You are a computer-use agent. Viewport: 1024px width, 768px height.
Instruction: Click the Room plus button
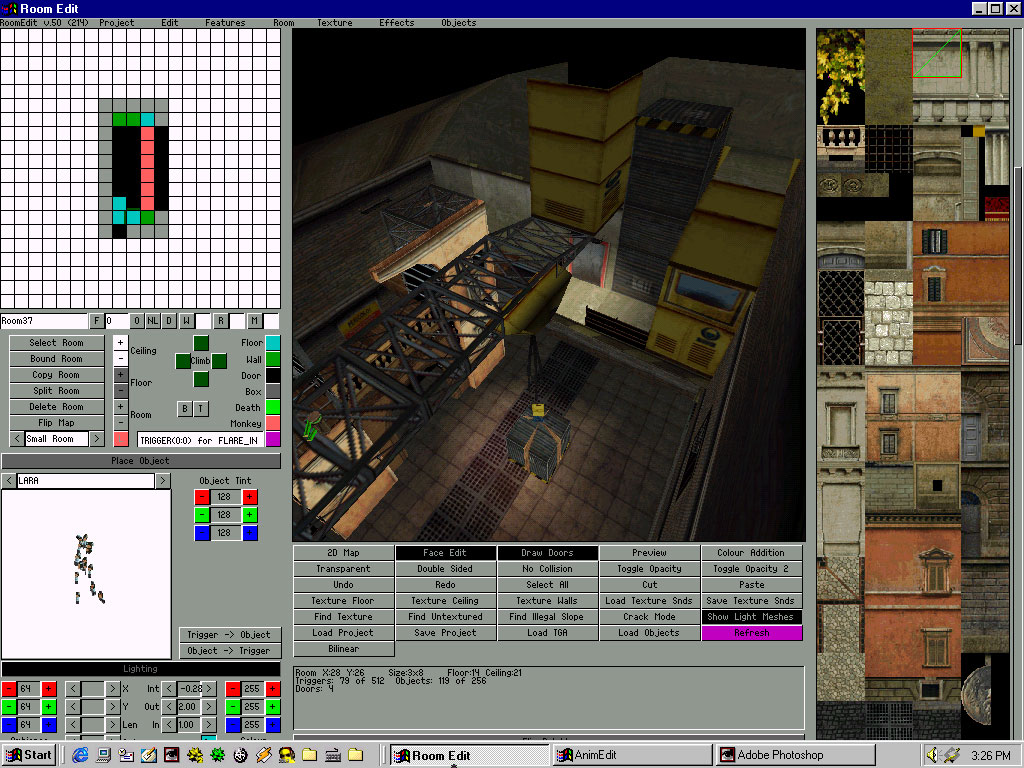(121, 406)
